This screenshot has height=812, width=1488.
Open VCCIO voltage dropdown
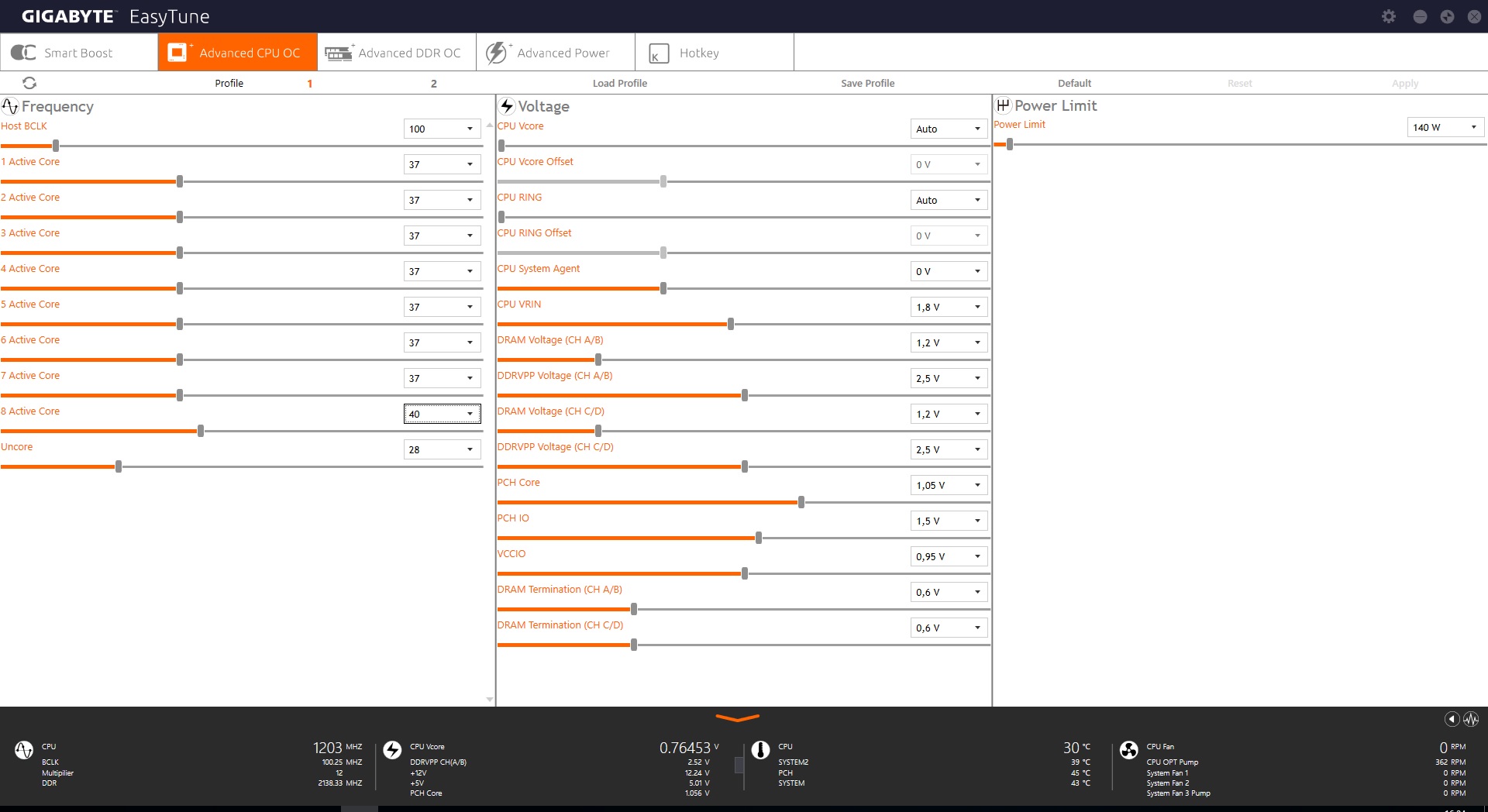(x=949, y=556)
